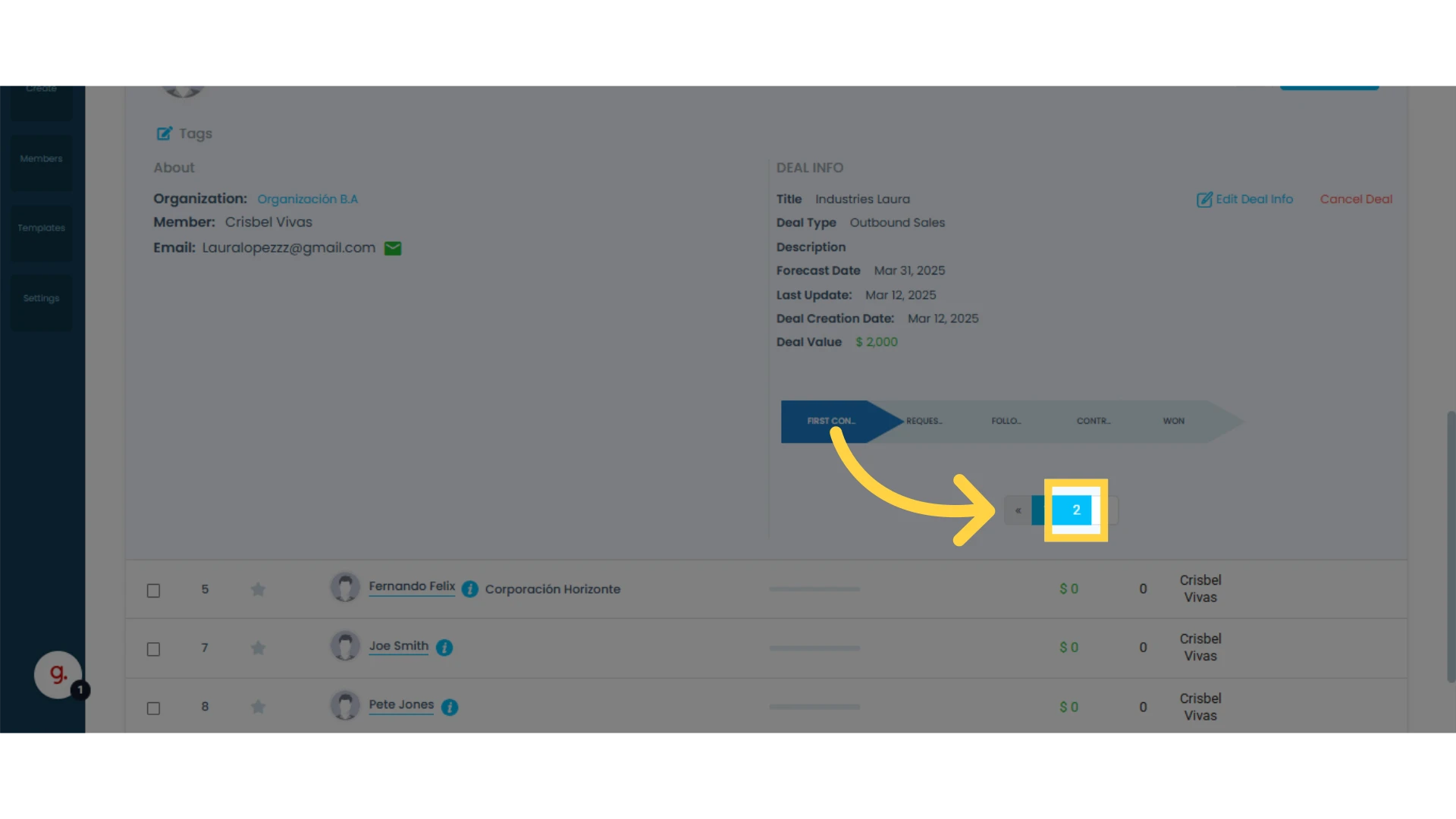Screen dimensions: 1456x819
Task: Click Fernando Felix's avatar
Action: click(x=345, y=587)
